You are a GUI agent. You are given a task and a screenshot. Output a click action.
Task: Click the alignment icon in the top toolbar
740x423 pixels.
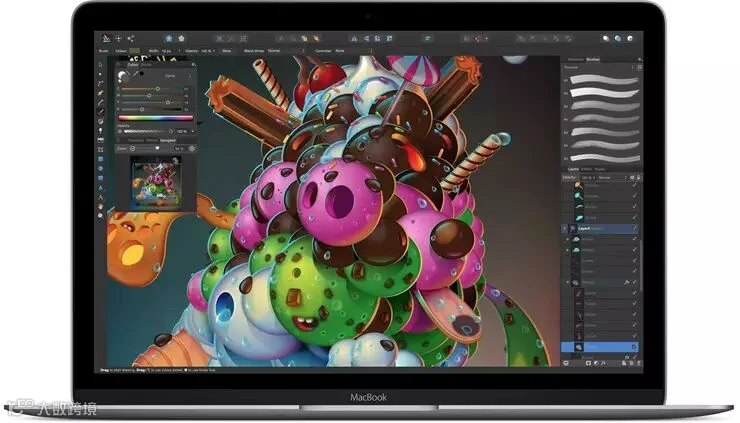(428, 38)
